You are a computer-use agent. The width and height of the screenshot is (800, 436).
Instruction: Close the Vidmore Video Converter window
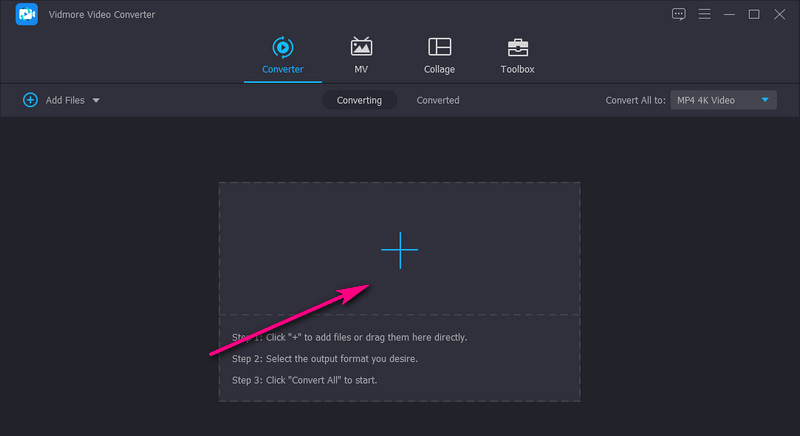[x=779, y=14]
